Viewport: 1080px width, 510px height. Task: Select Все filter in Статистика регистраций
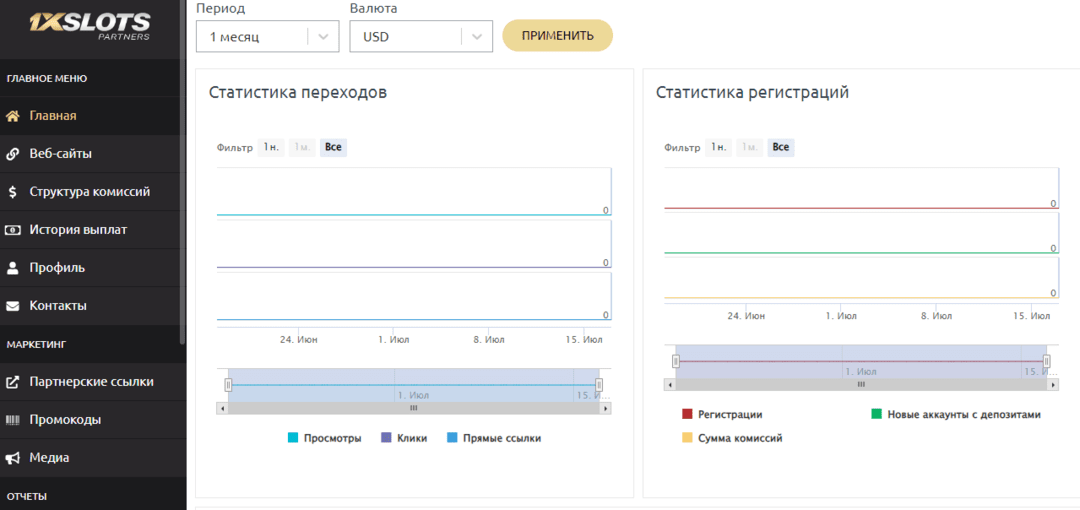click(781, 147)
